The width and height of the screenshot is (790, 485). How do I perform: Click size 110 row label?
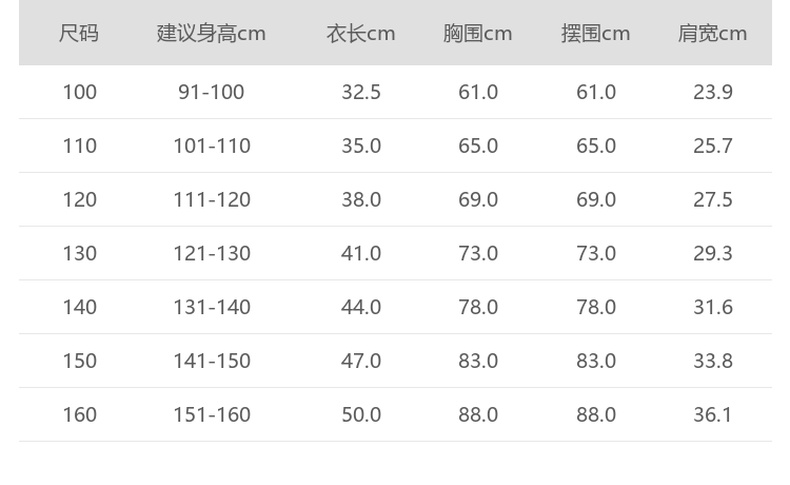[x=79, y=146]
